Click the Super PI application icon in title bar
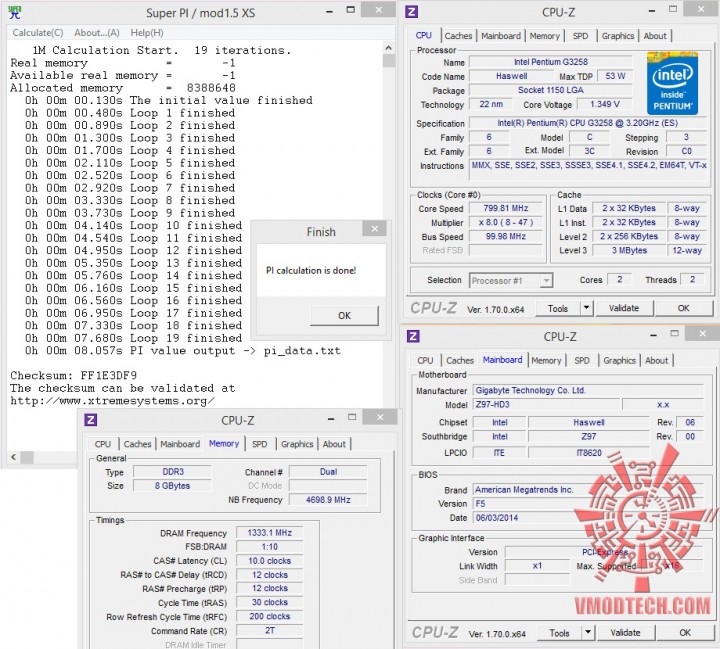Screen dimensions: 720x649 [15, 12]
